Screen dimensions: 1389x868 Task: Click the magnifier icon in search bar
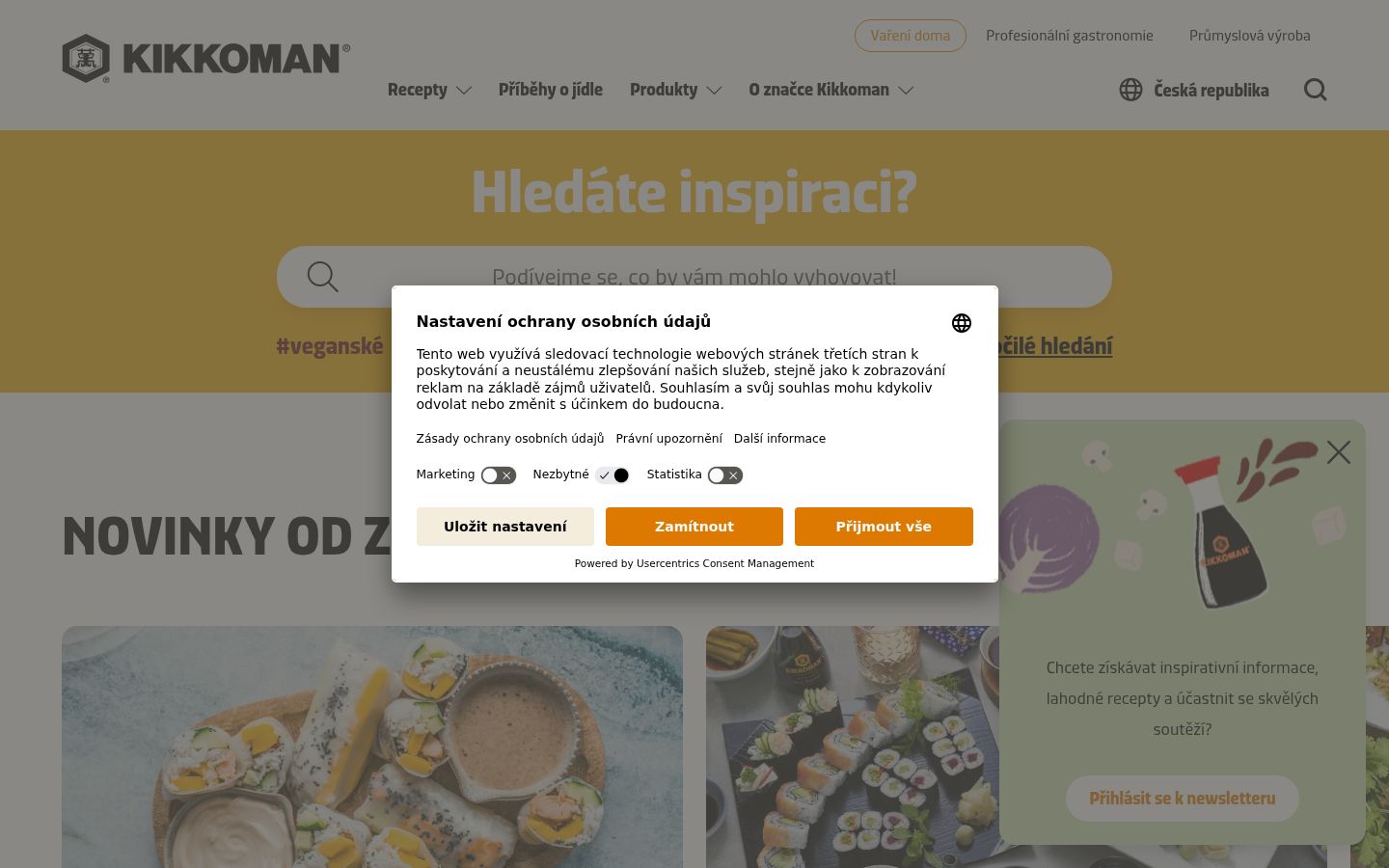coord(322,277)
